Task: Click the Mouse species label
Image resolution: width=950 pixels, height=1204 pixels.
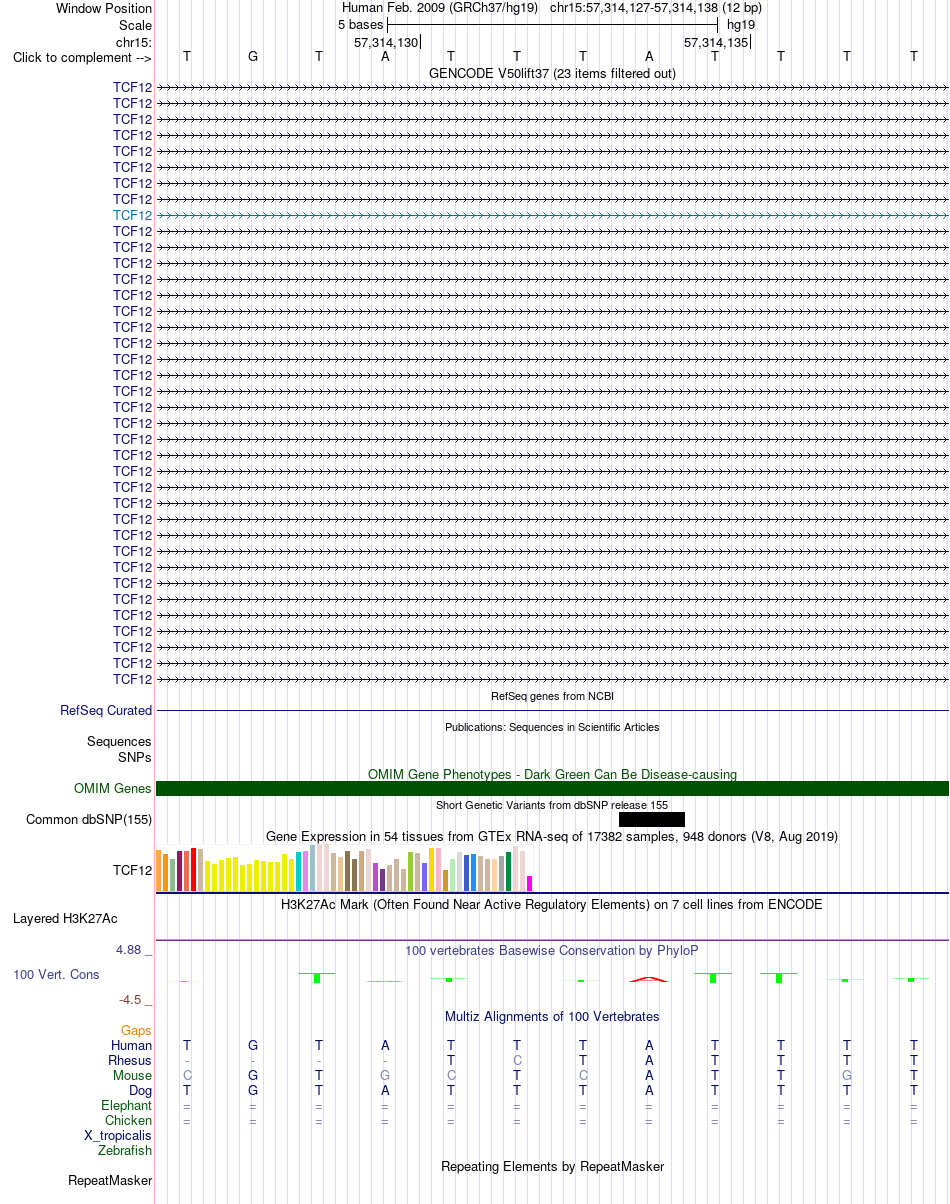Action: (133, 1075)
